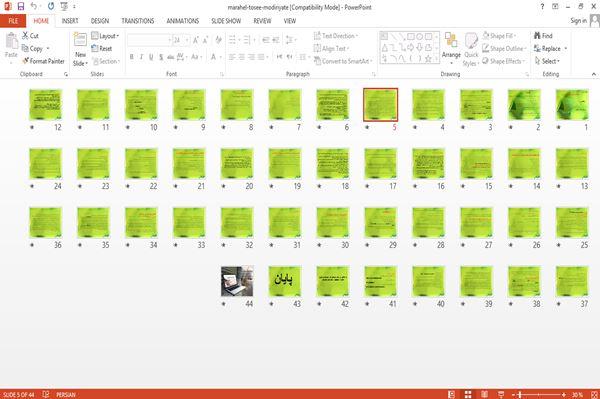
Task: Decrease font size with the small A
Action: tap(205, 40)
